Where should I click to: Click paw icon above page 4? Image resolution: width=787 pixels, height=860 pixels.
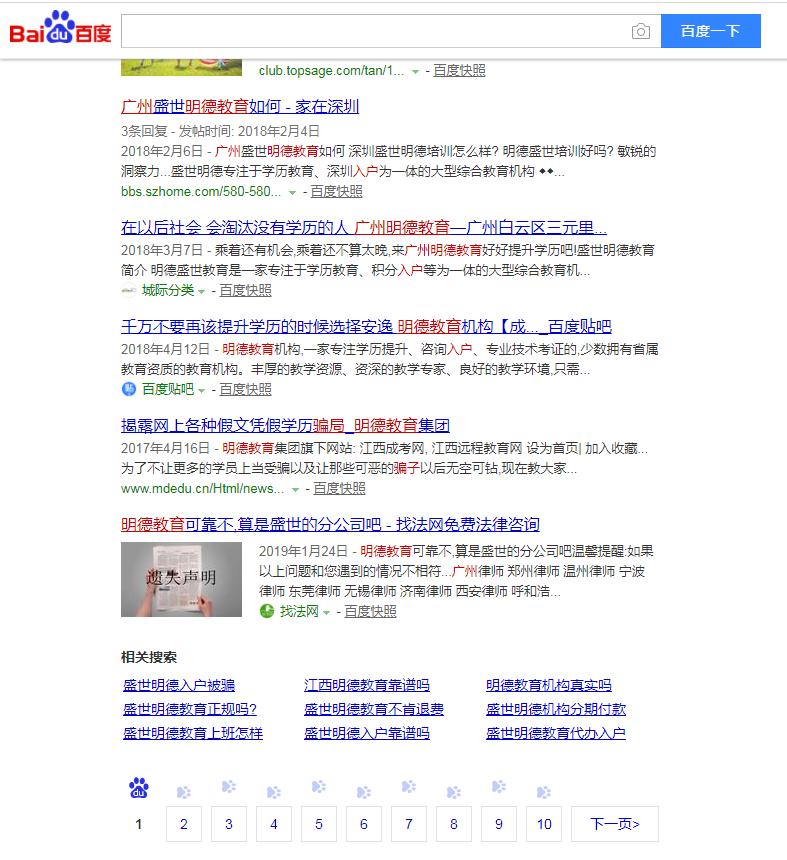tap(274, 792)
